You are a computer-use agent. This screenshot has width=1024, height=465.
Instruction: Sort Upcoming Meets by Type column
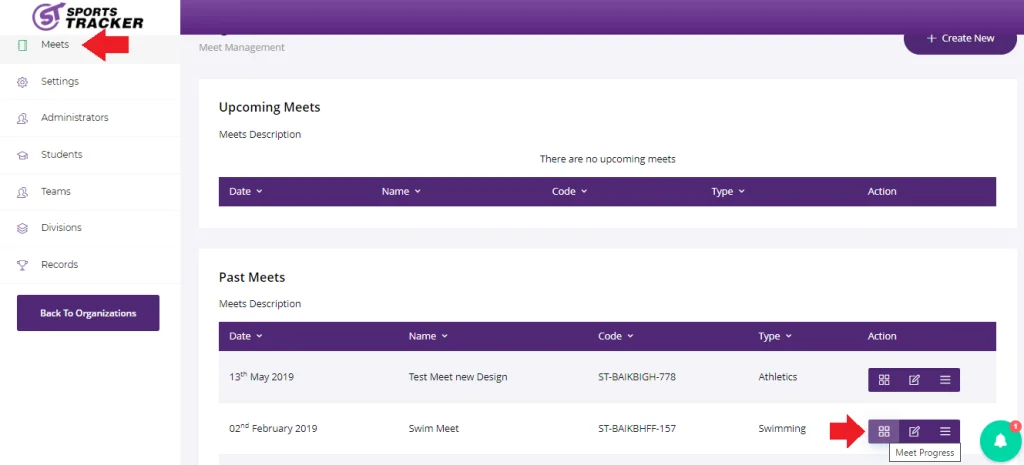pyautogui.click(x=728, y=191)
